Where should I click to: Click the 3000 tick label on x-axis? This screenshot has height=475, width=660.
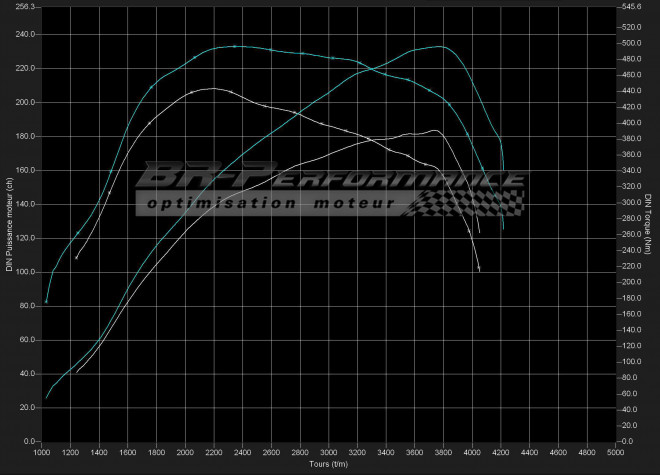327,453
